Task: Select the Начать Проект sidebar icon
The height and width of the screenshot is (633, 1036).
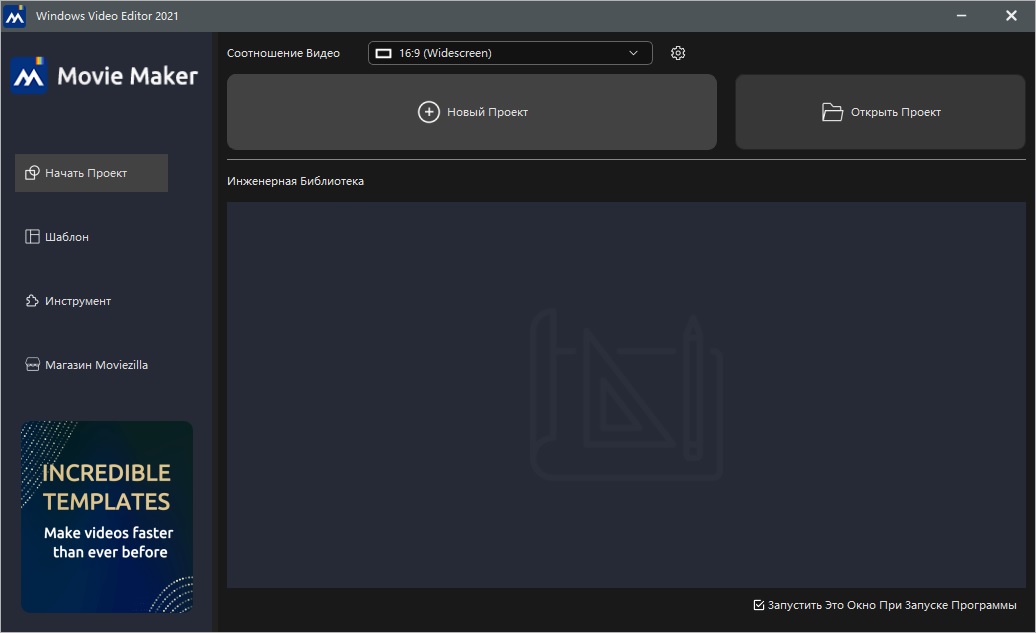Action: (x=31, y=172)
